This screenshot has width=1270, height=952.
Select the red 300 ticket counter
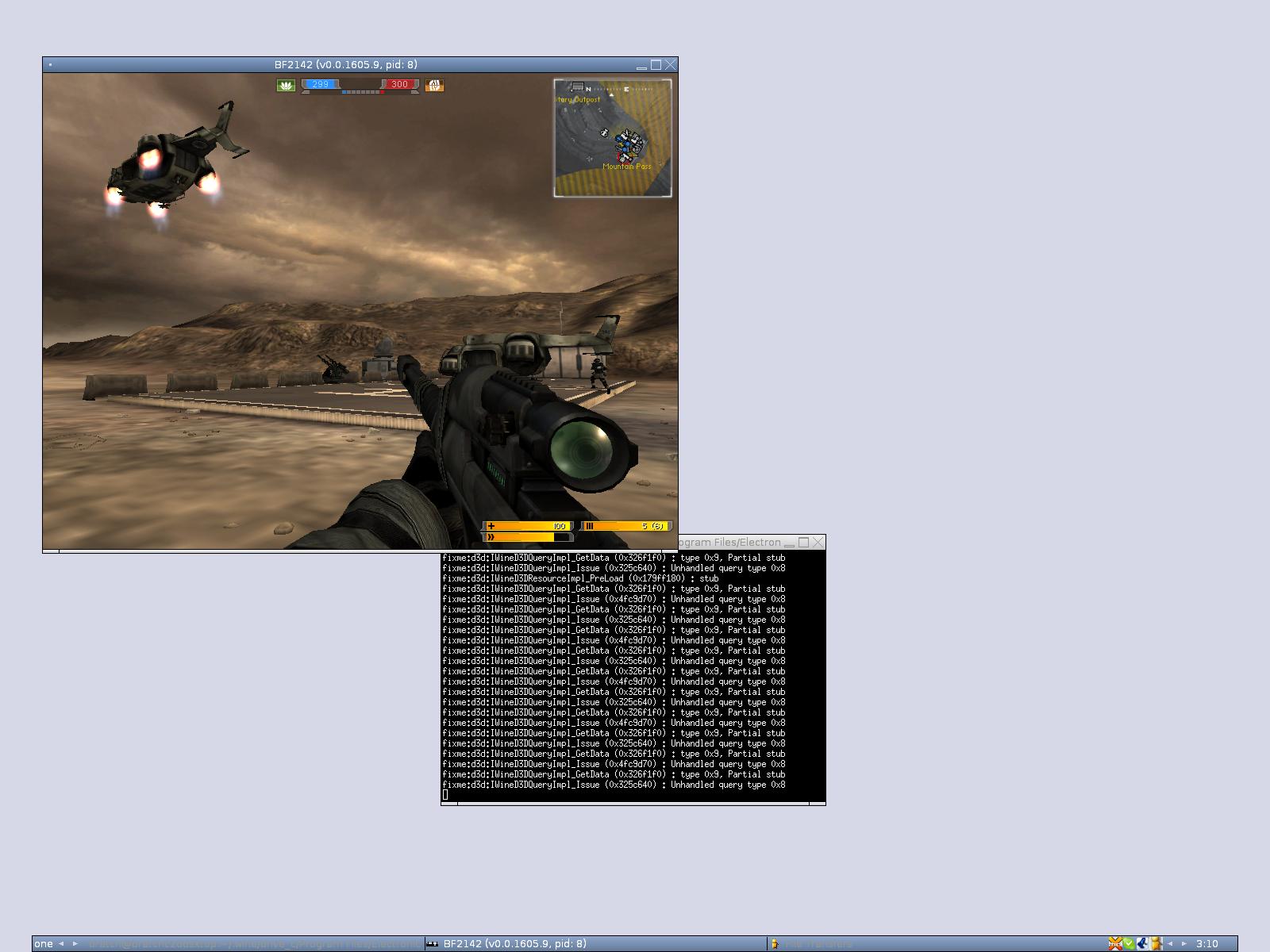tap(399, 84)
